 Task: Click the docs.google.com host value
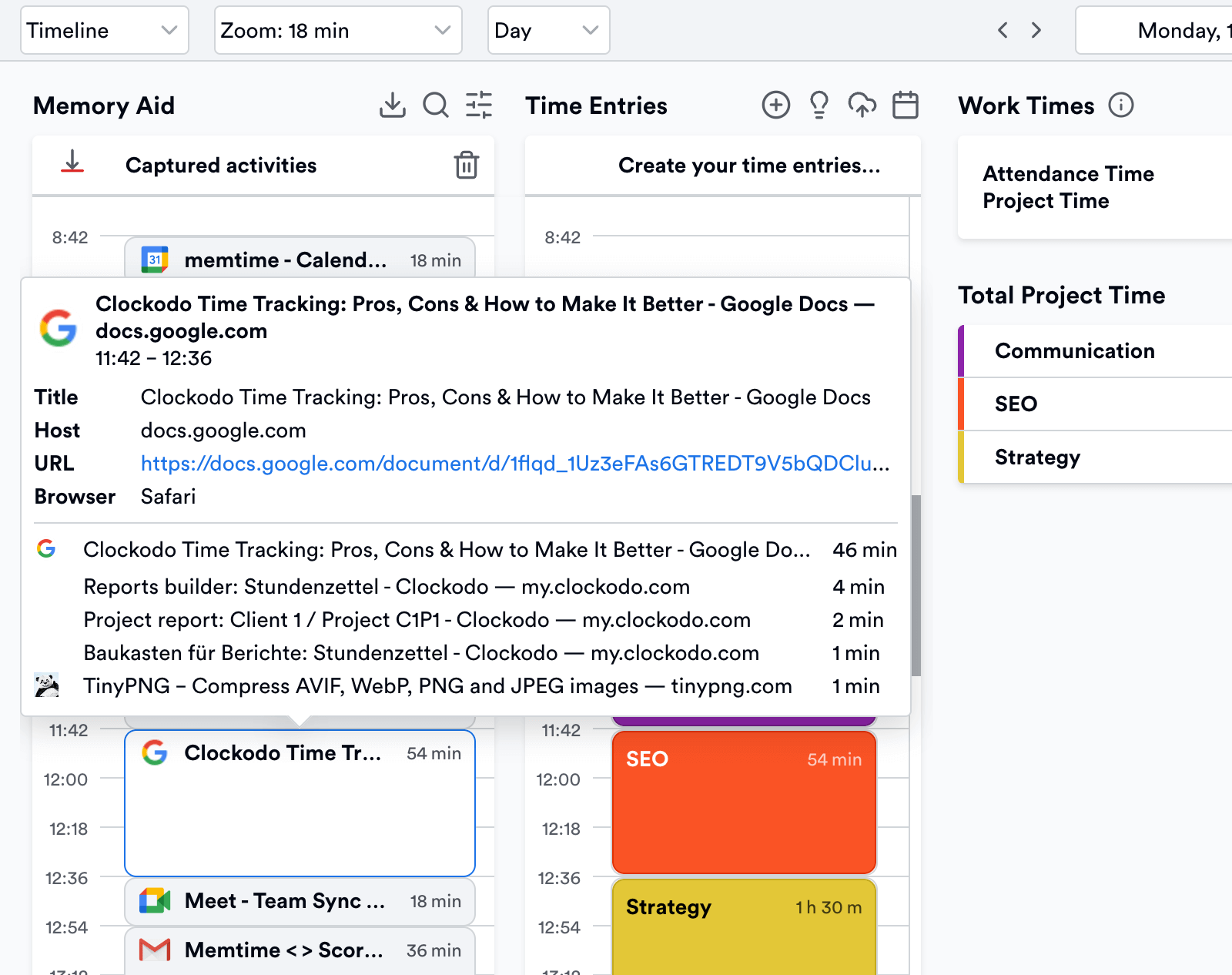pos(223,431)
